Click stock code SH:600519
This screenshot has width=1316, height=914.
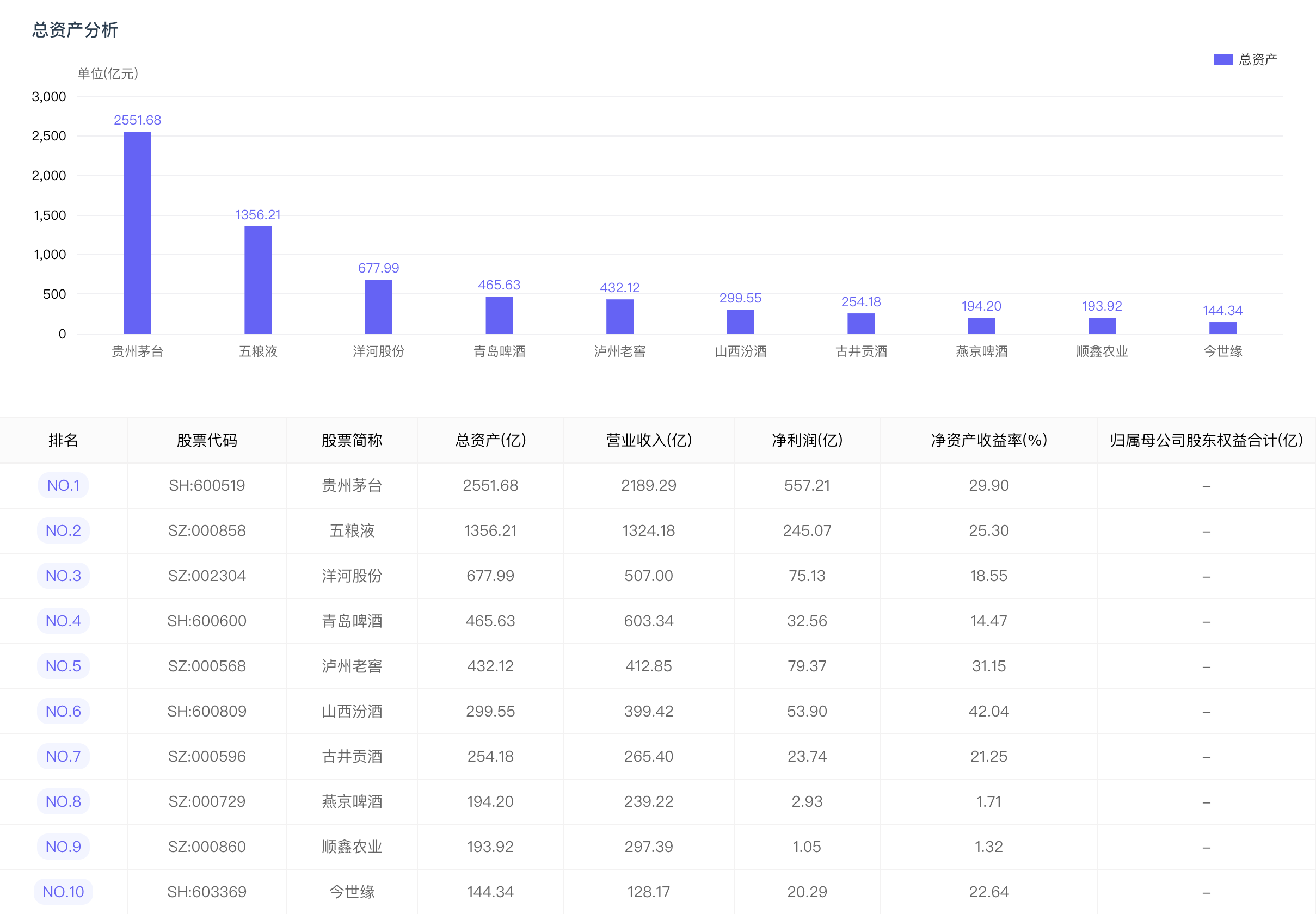[207, 486]
